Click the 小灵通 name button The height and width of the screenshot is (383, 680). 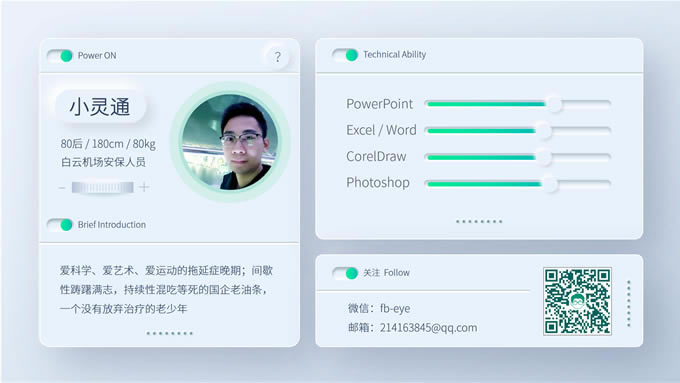tap(100, 107)
